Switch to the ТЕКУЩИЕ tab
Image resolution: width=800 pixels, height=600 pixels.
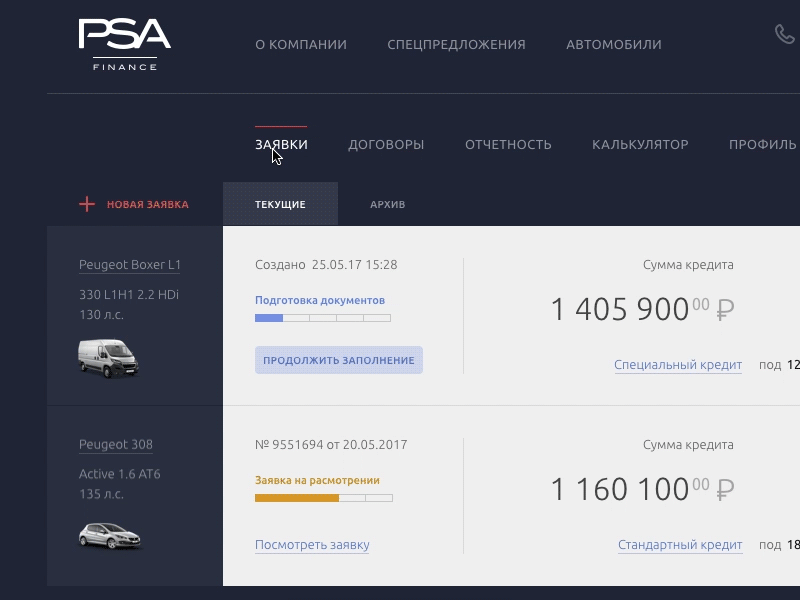click(x=280, y=203)
